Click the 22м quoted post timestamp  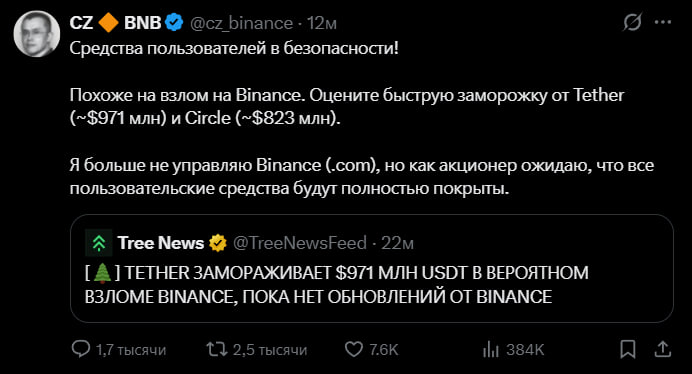[397, 243]
